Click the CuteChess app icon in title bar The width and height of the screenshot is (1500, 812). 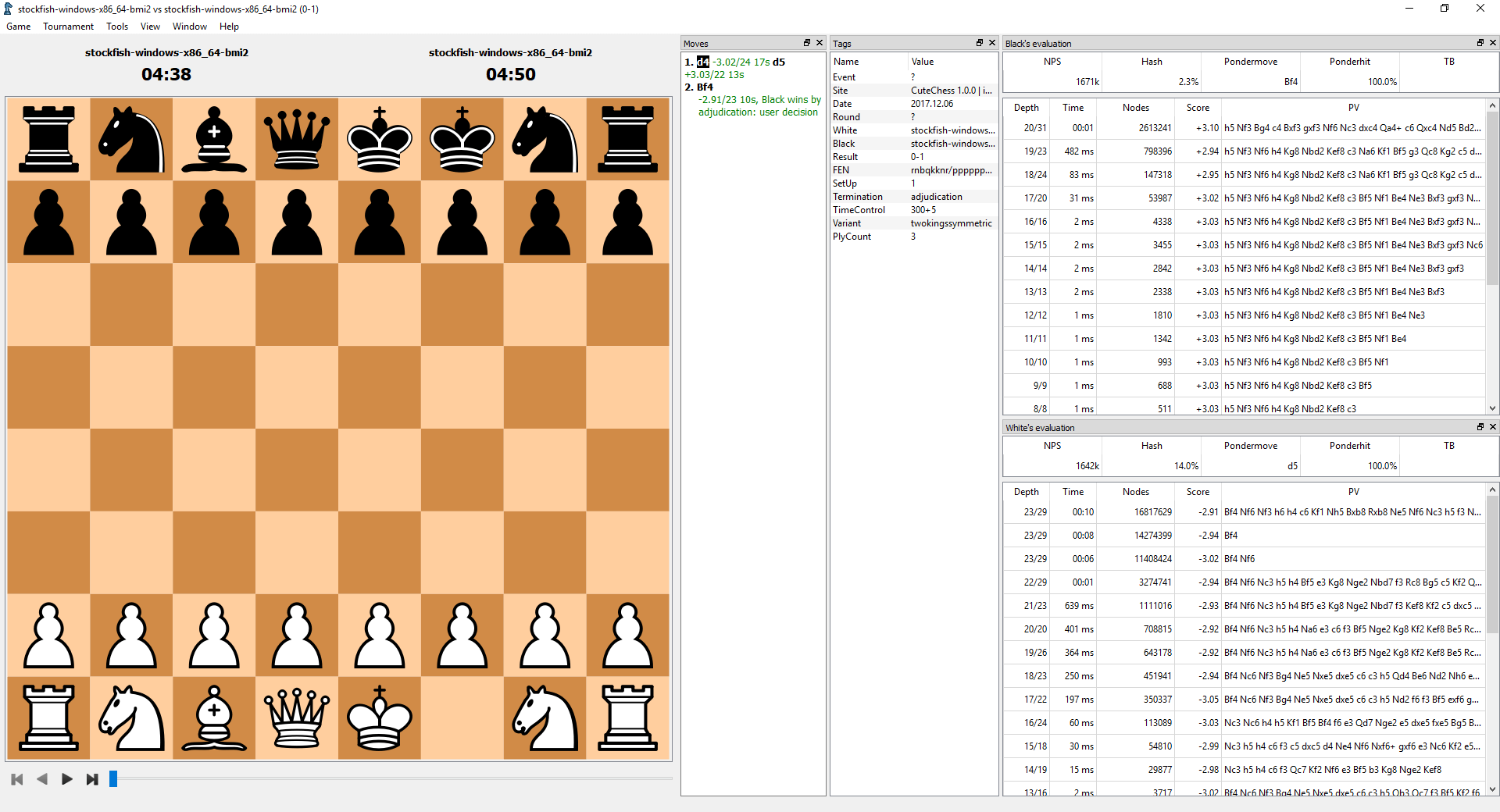[9, 9]
